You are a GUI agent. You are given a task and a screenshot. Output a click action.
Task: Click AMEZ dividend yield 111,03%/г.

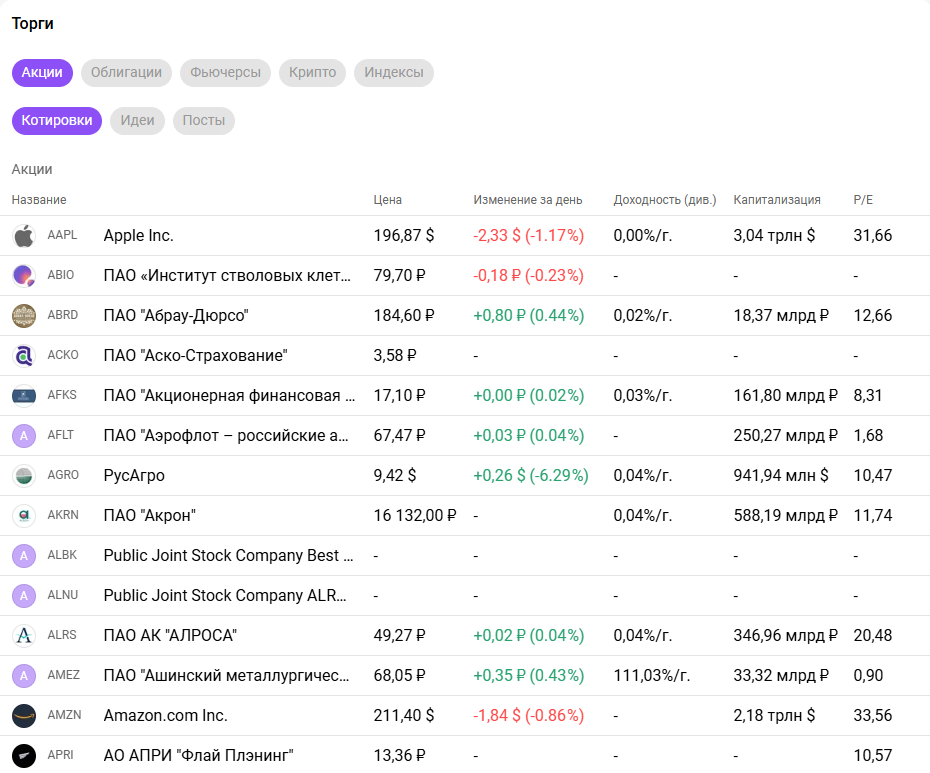click(x=652, y=675)
